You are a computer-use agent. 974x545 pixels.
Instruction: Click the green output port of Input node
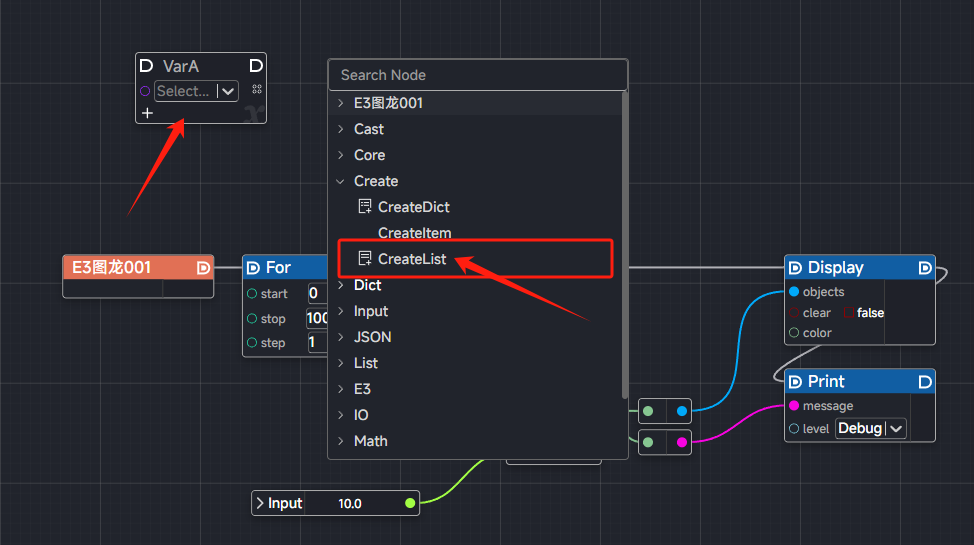pos(410,503)
